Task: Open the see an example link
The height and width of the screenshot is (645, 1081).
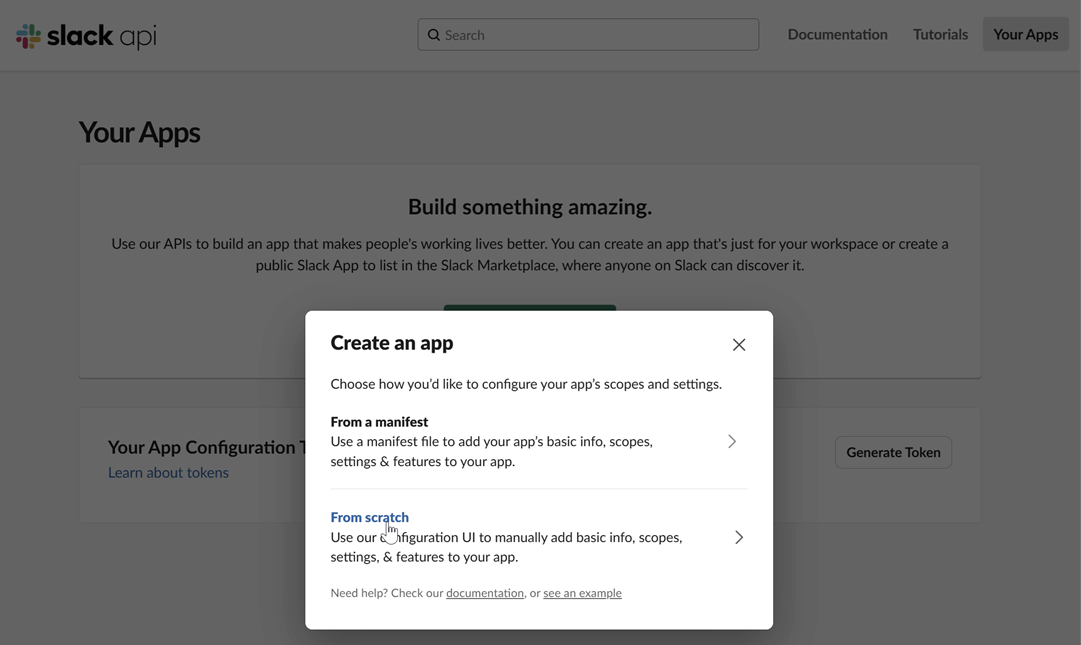Action: [x=582, y=592]
